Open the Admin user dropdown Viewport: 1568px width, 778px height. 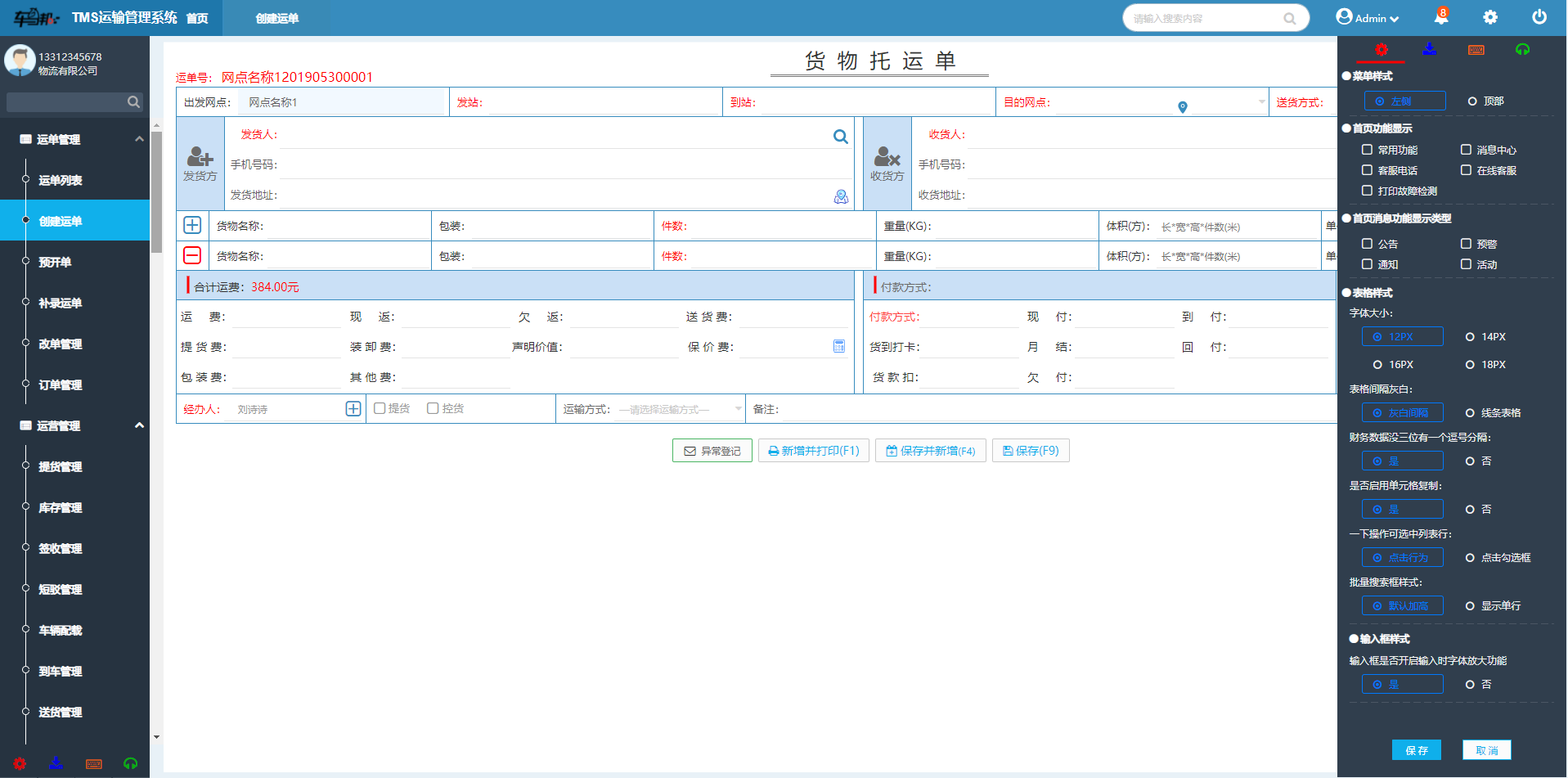pos(1367,18)
